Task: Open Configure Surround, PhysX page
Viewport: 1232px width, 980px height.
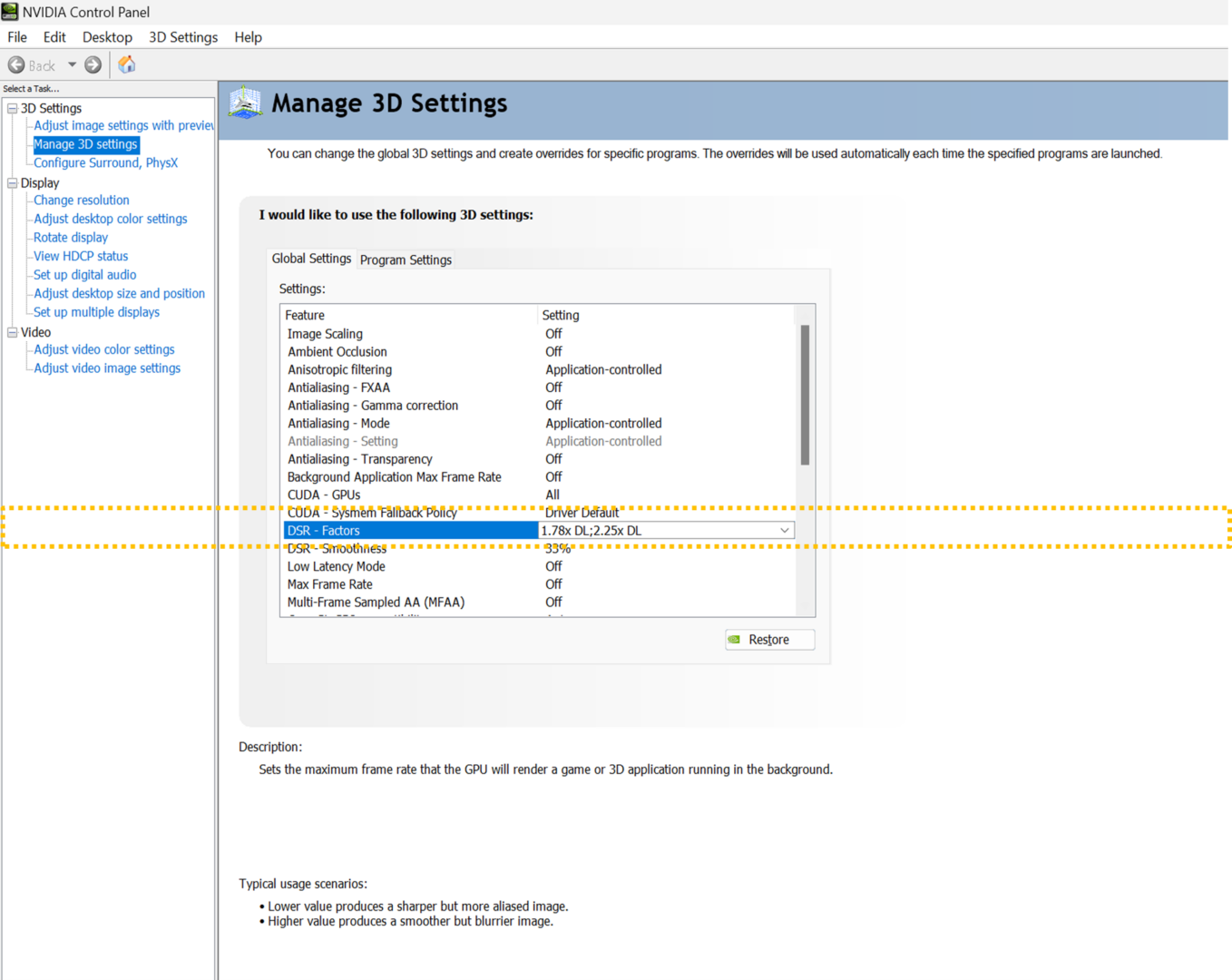Action: click(x=105, y=163)
